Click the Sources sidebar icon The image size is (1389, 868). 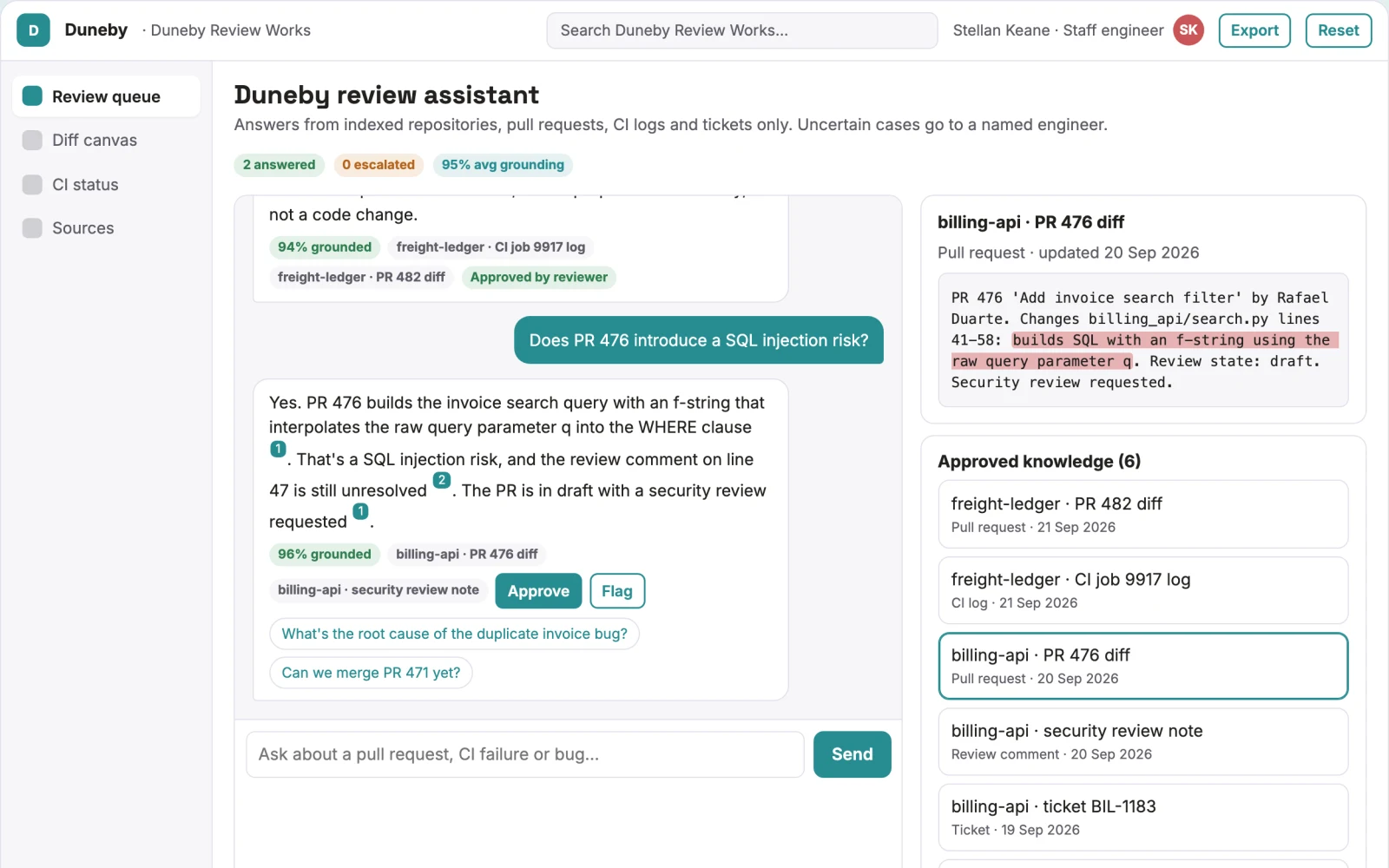click(x=32, y=228)
